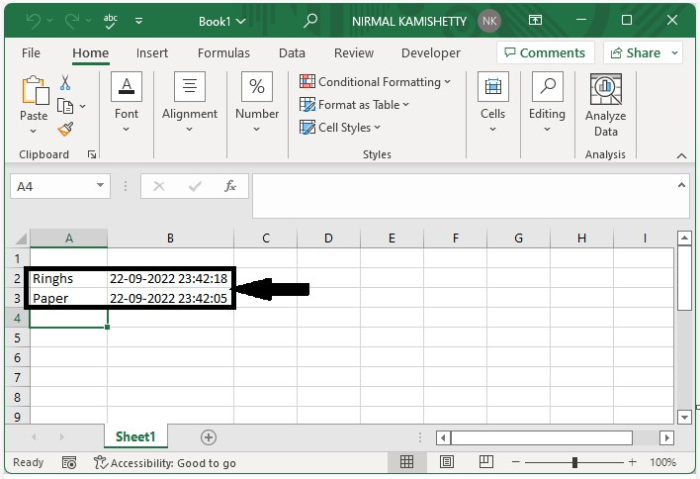The image size is (700, 479).
Task: Open Accessibility: Good to go status
Action: (165, 463)
